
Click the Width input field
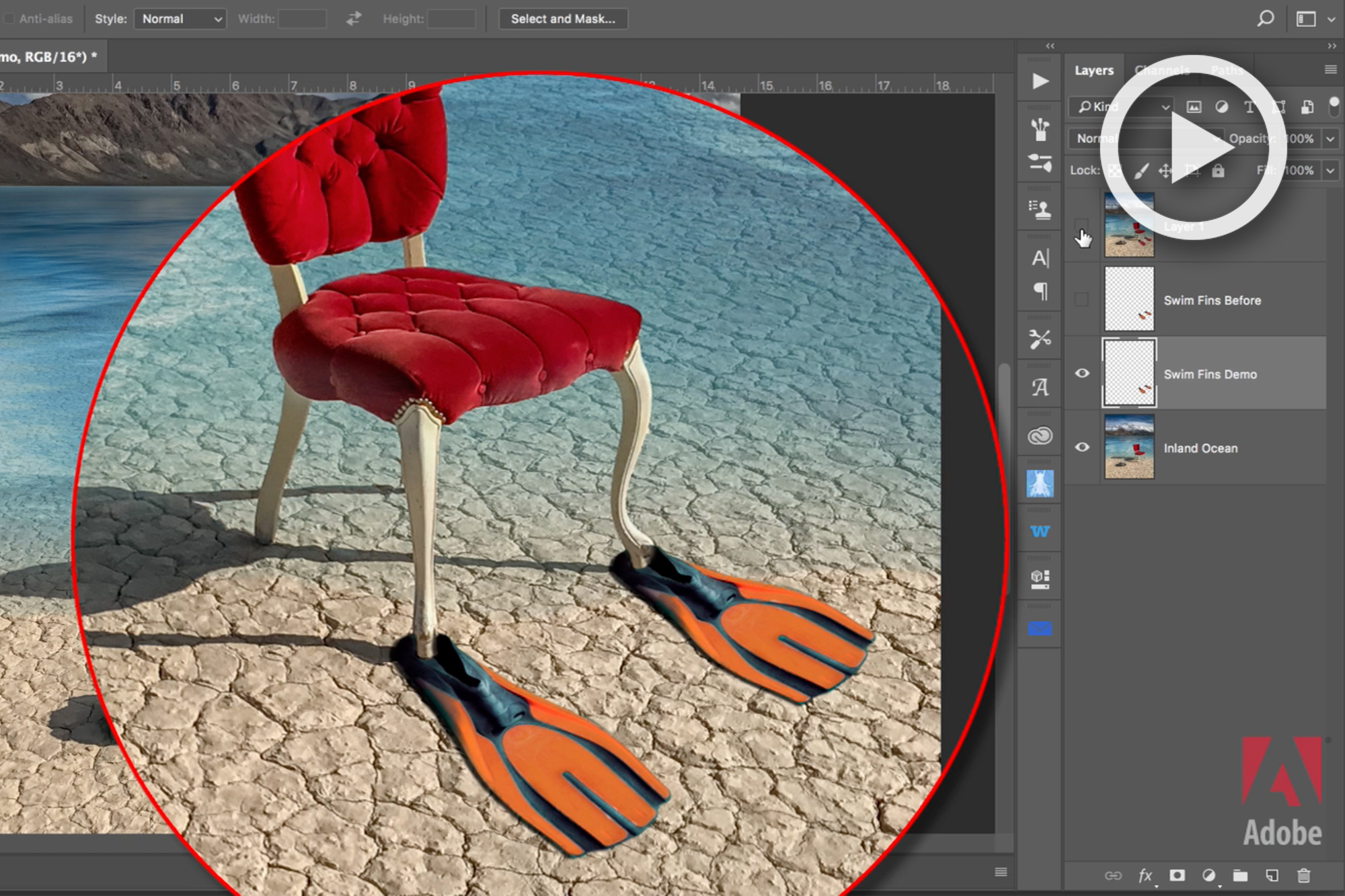[303, 19]
